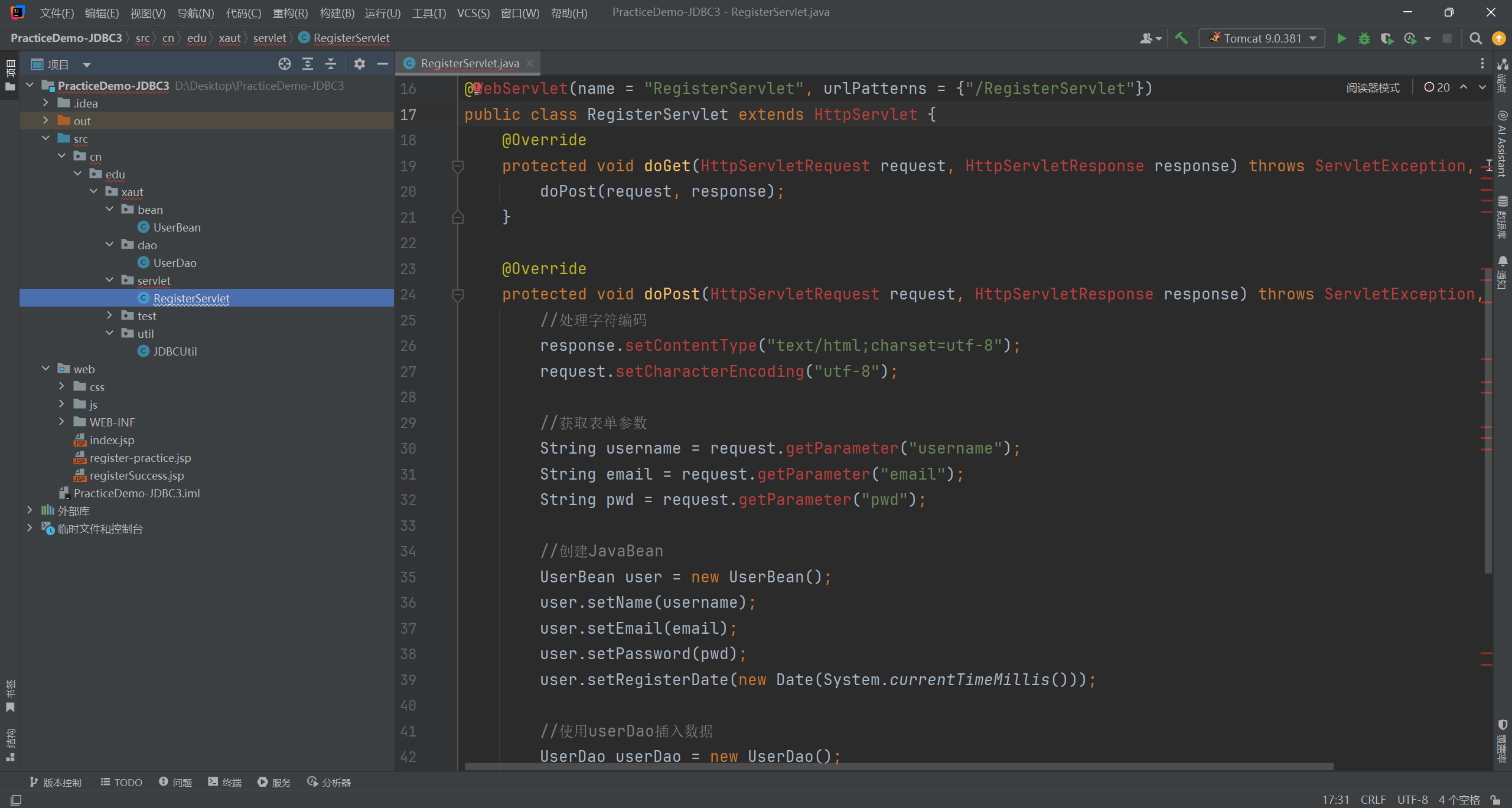Toggle tool window bars icon bottom-left
The width and height of the screenshot is (1512, 808).
[17, 800]
